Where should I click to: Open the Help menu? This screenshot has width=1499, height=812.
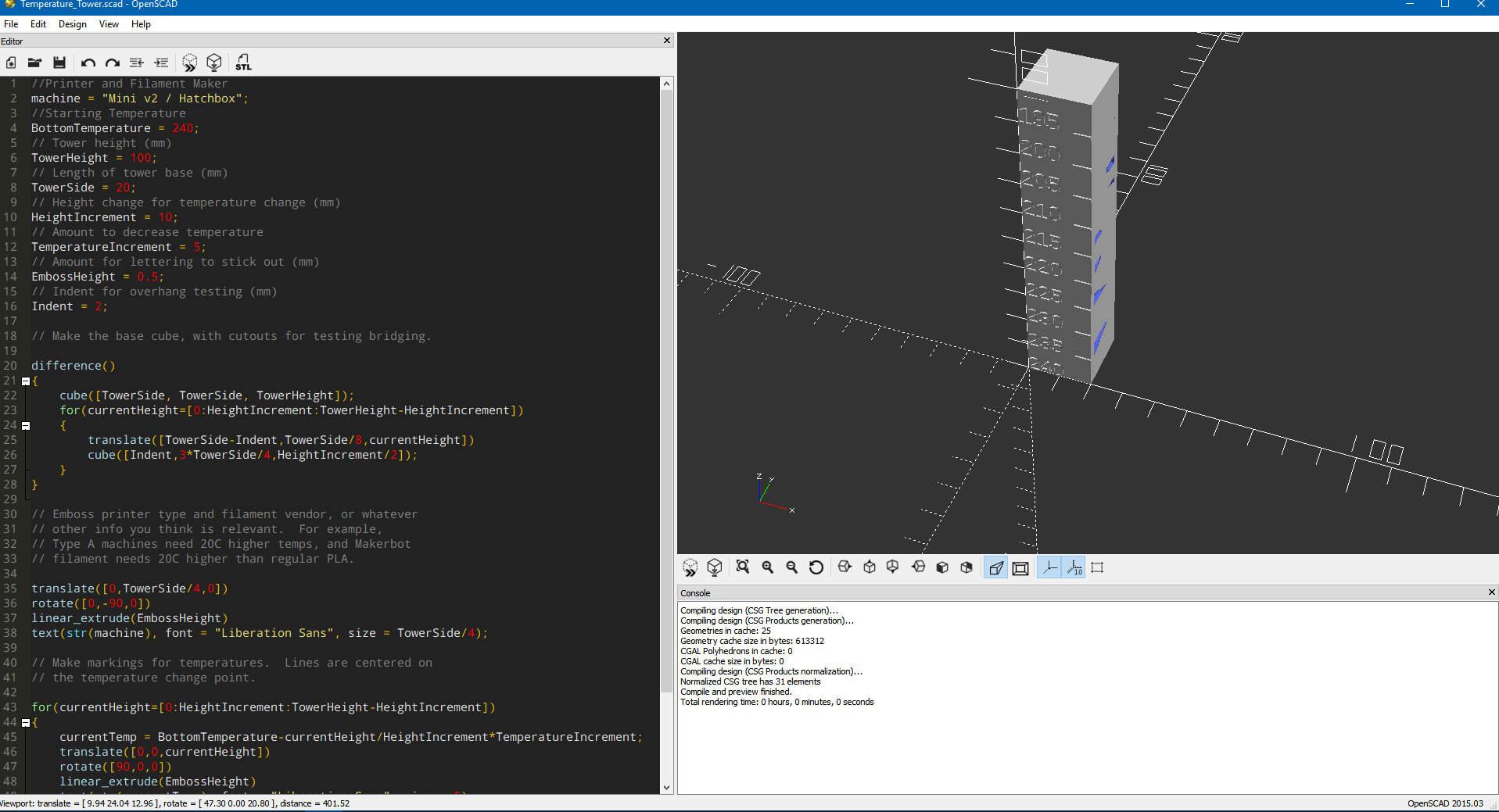coord(141,24)
